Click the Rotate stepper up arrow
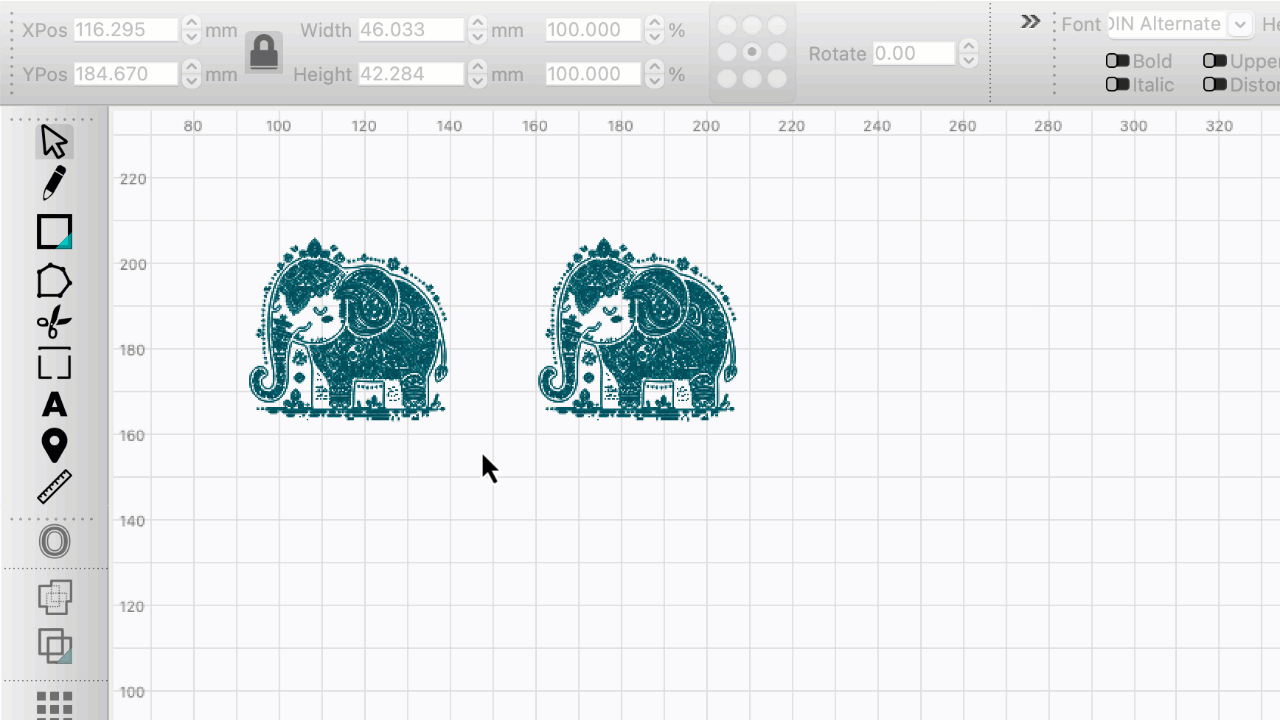1280x720 pixels. 967,46
